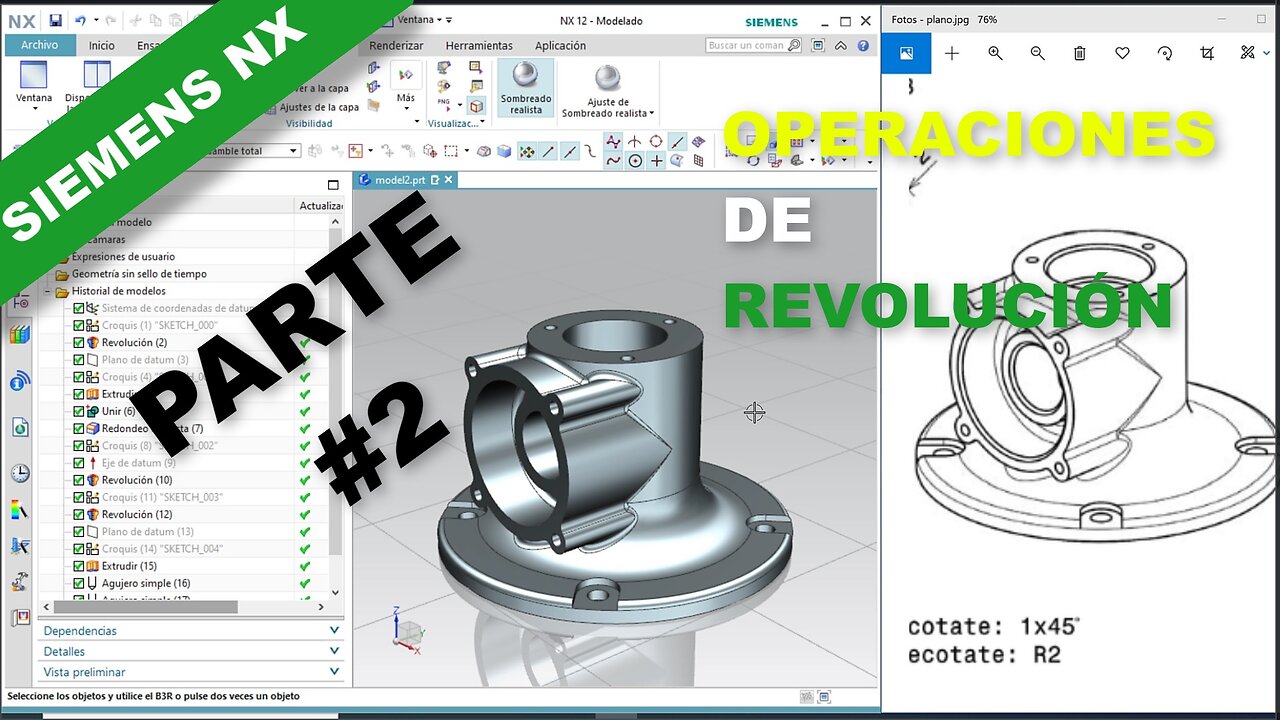Viewport: 1280px width, 720px height.
Task: Select Revolución (12) in model history
Action: pos(137,514)
